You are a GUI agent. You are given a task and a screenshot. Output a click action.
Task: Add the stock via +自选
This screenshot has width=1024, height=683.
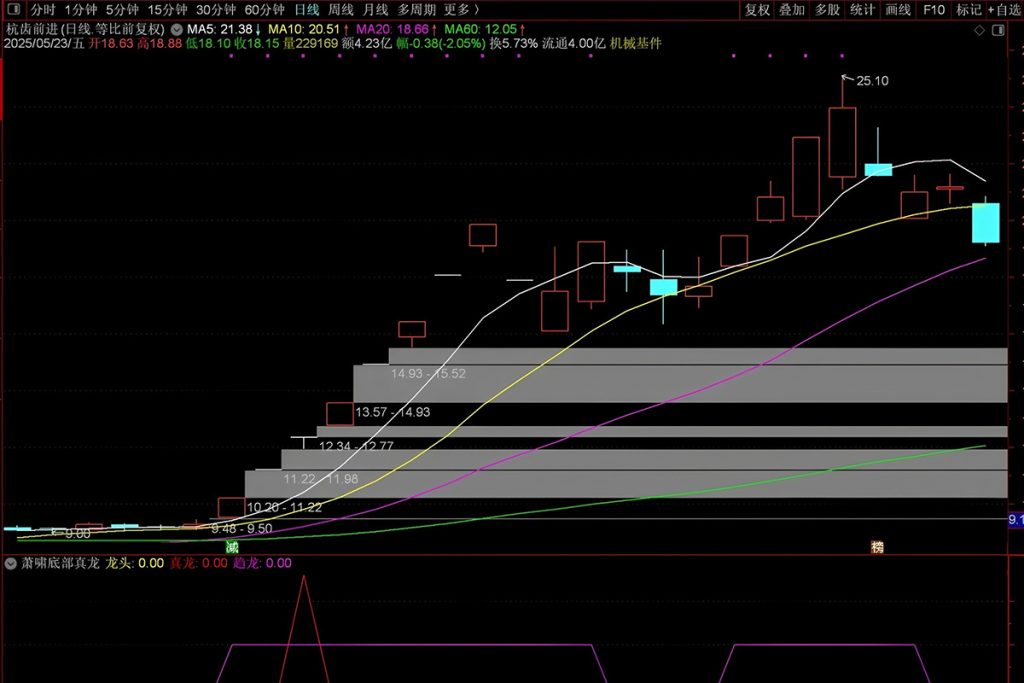[1004, 10]
